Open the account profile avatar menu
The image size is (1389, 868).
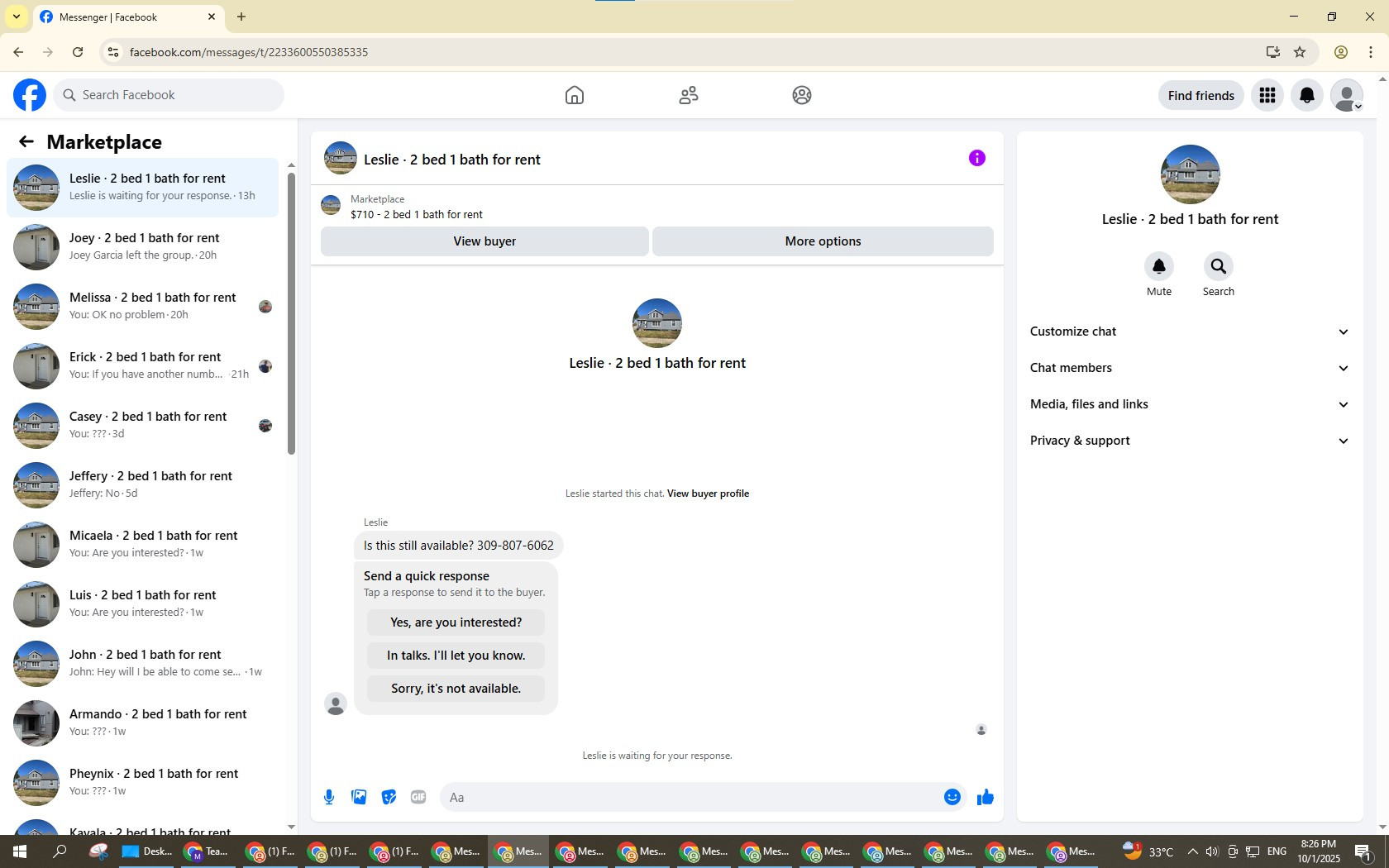tap(1347, 95)
